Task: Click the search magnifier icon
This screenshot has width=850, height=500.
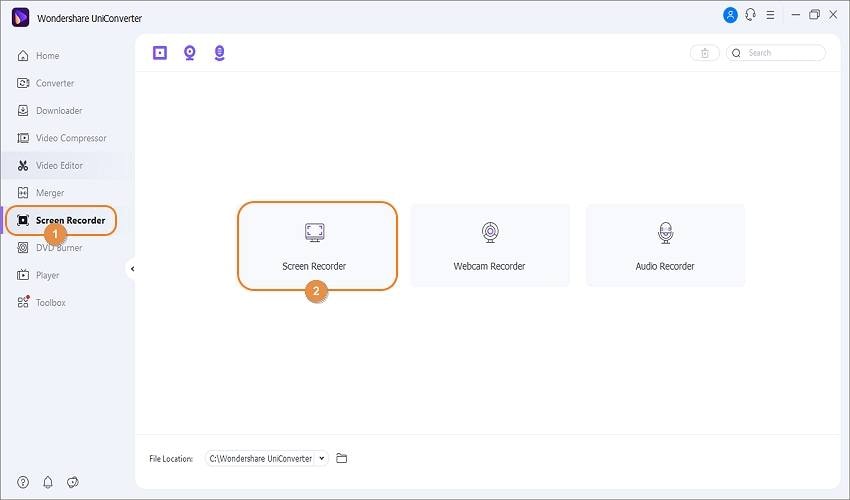Action: pyautogui.click(x=736, y=53)
